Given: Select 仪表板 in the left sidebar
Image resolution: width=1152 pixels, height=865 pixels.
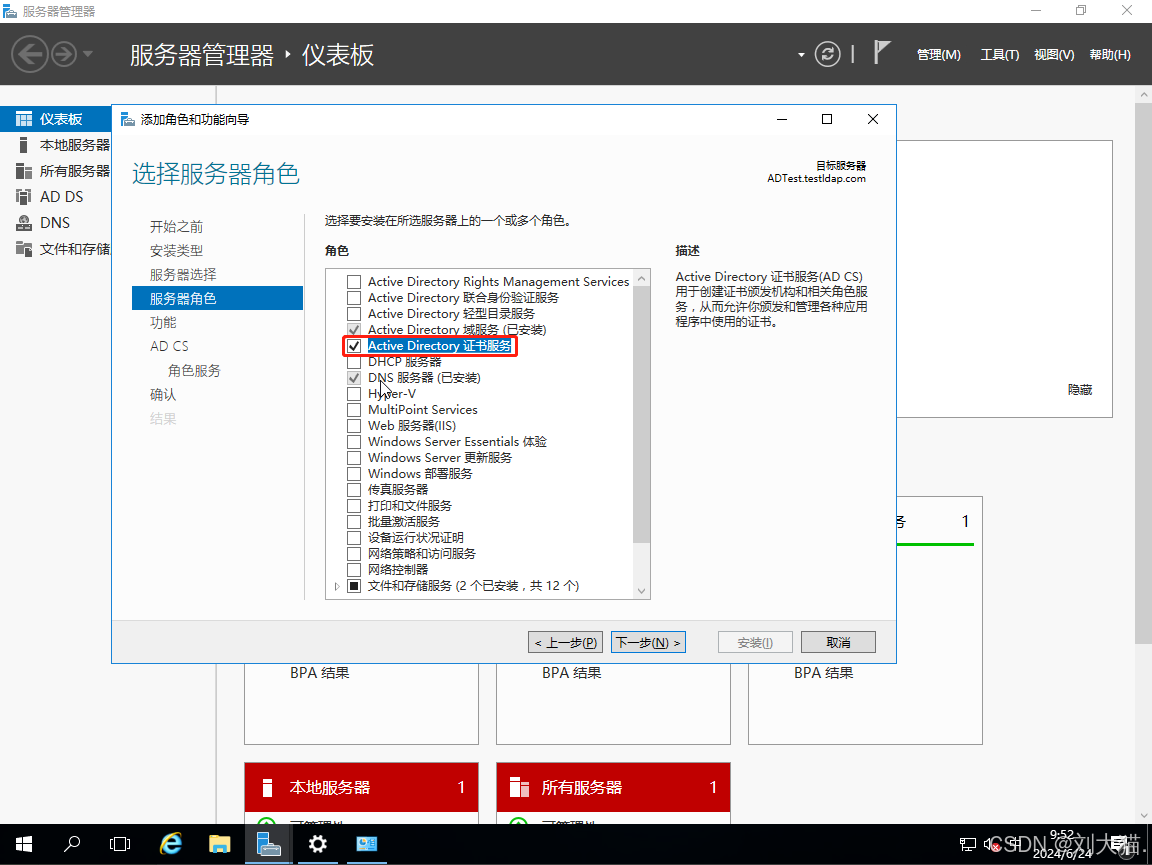Looking at the screenshot, I should tap(56, 119).
